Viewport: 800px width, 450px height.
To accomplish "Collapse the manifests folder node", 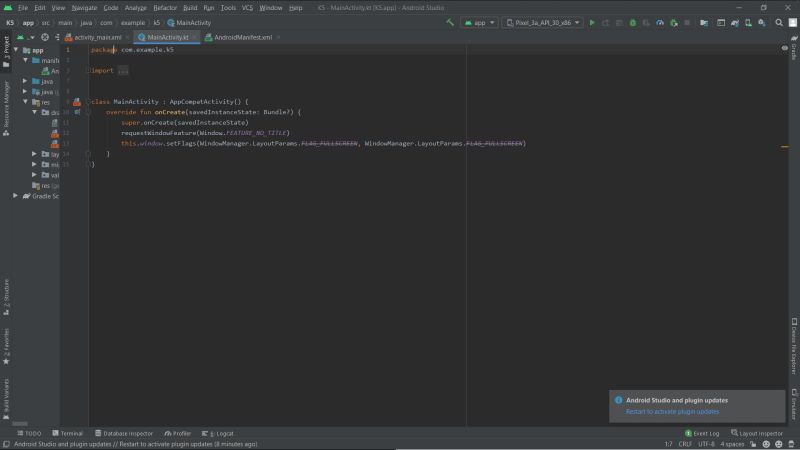I will point(26,60).
